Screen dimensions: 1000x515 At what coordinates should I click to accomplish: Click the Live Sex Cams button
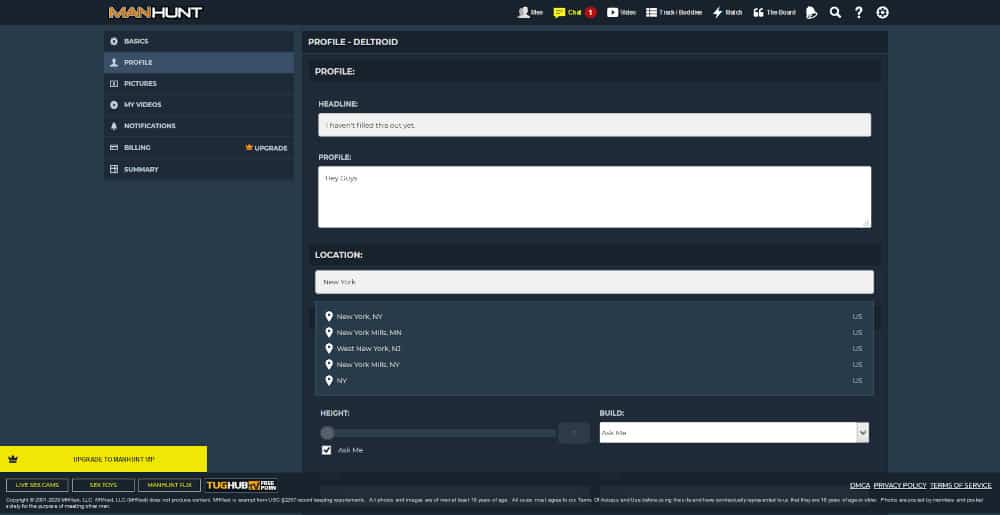tap(37, 485)
